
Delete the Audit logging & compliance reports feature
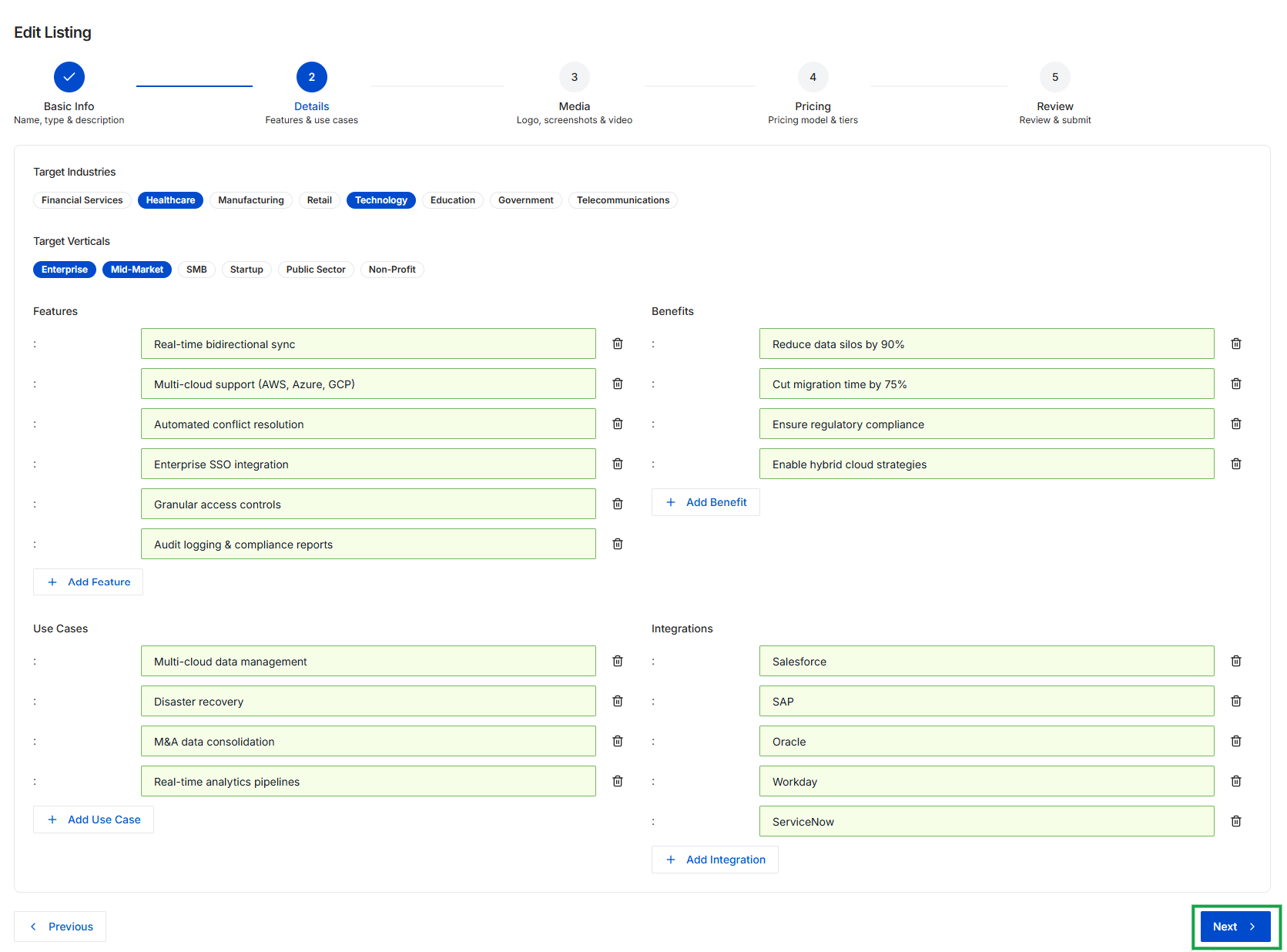point(618,544)
